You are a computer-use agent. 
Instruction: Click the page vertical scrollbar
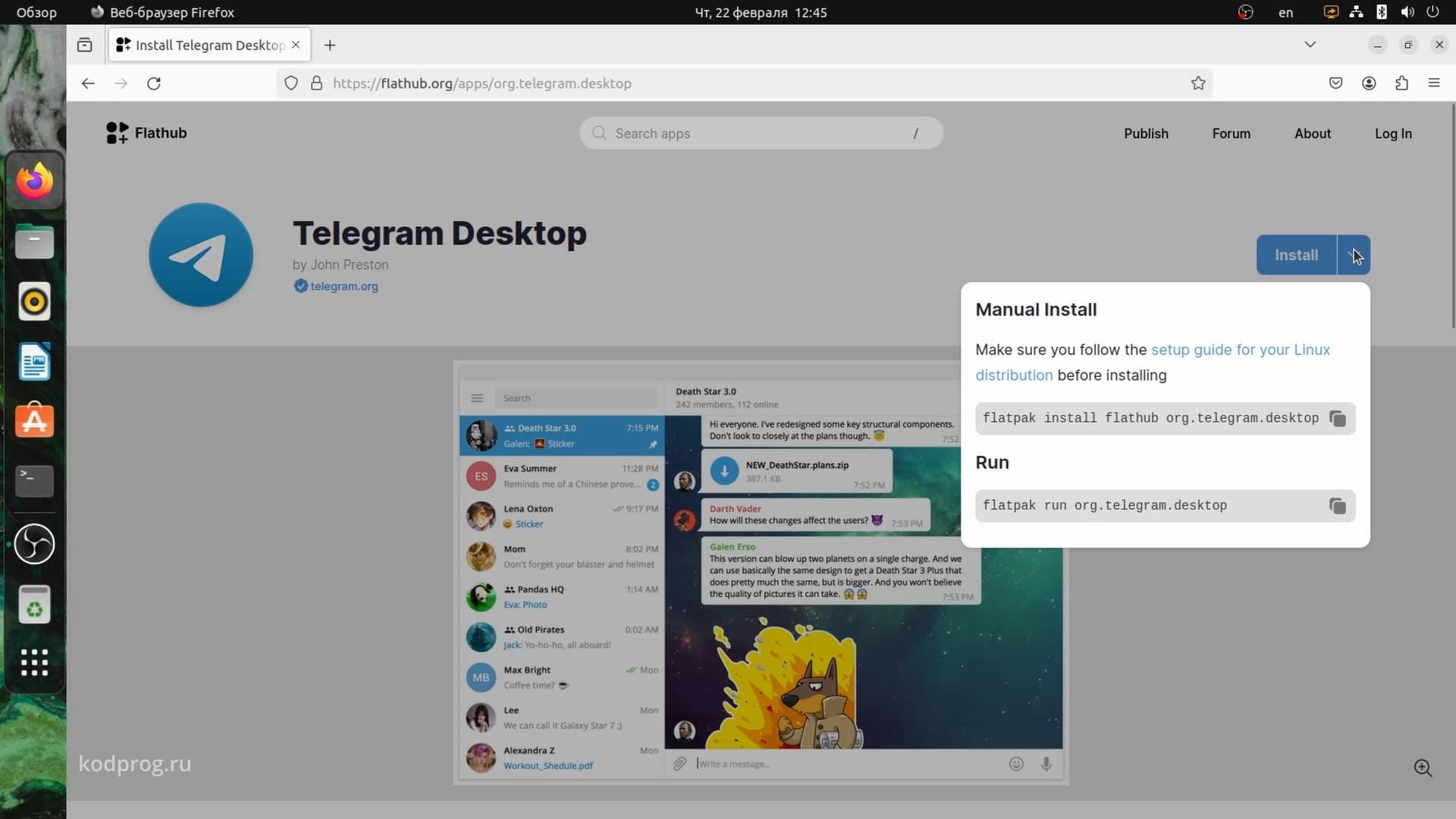(x=1452, y=216)
